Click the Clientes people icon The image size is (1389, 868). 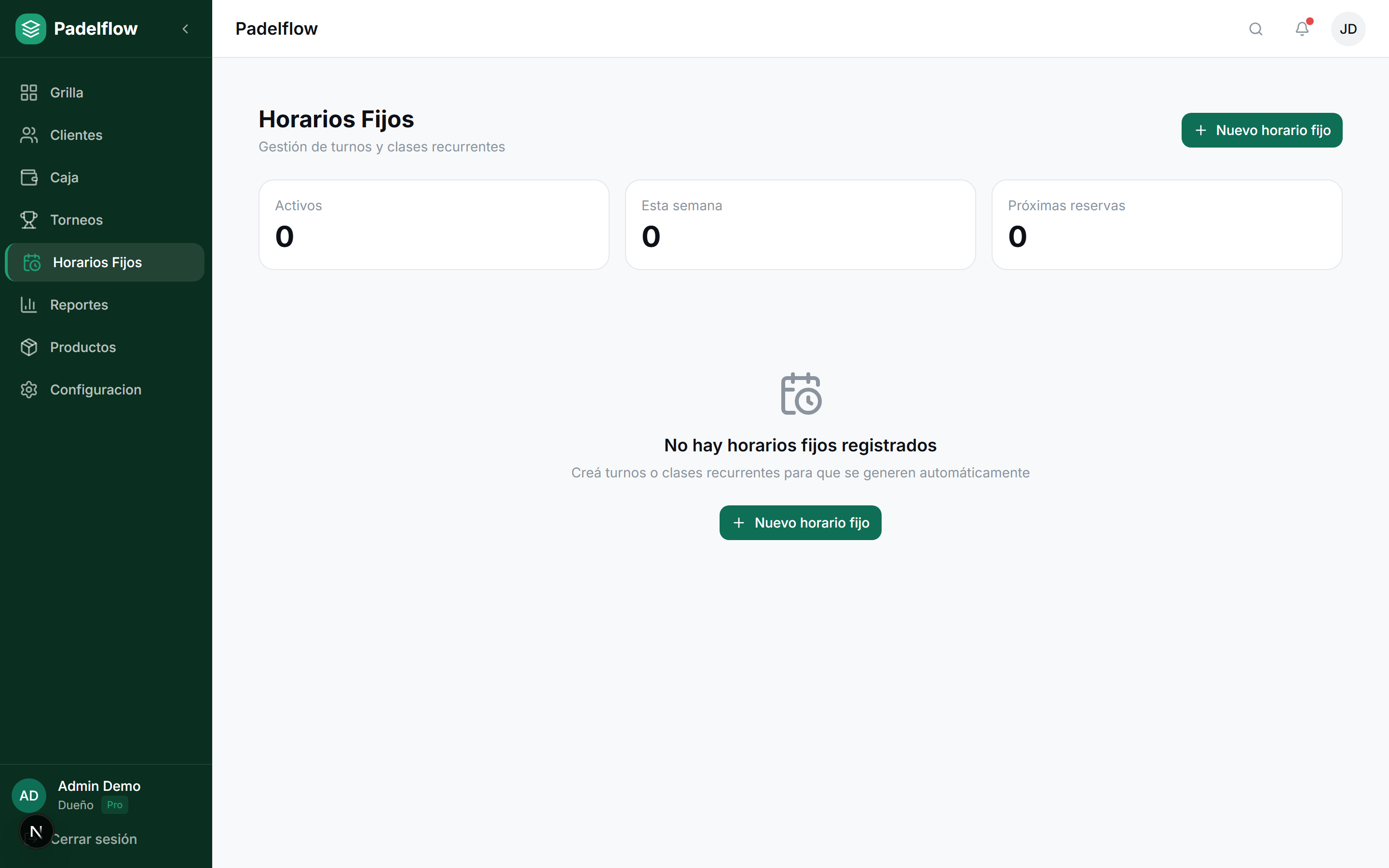click(29, 135)
